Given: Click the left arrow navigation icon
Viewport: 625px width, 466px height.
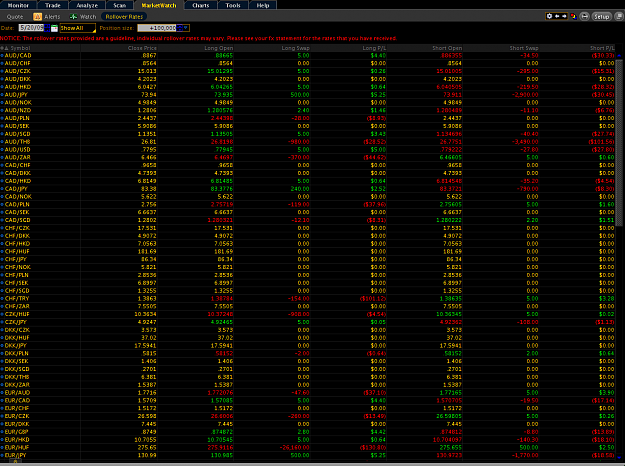Looking at the screenshot, I should click(x=557, y=16).
